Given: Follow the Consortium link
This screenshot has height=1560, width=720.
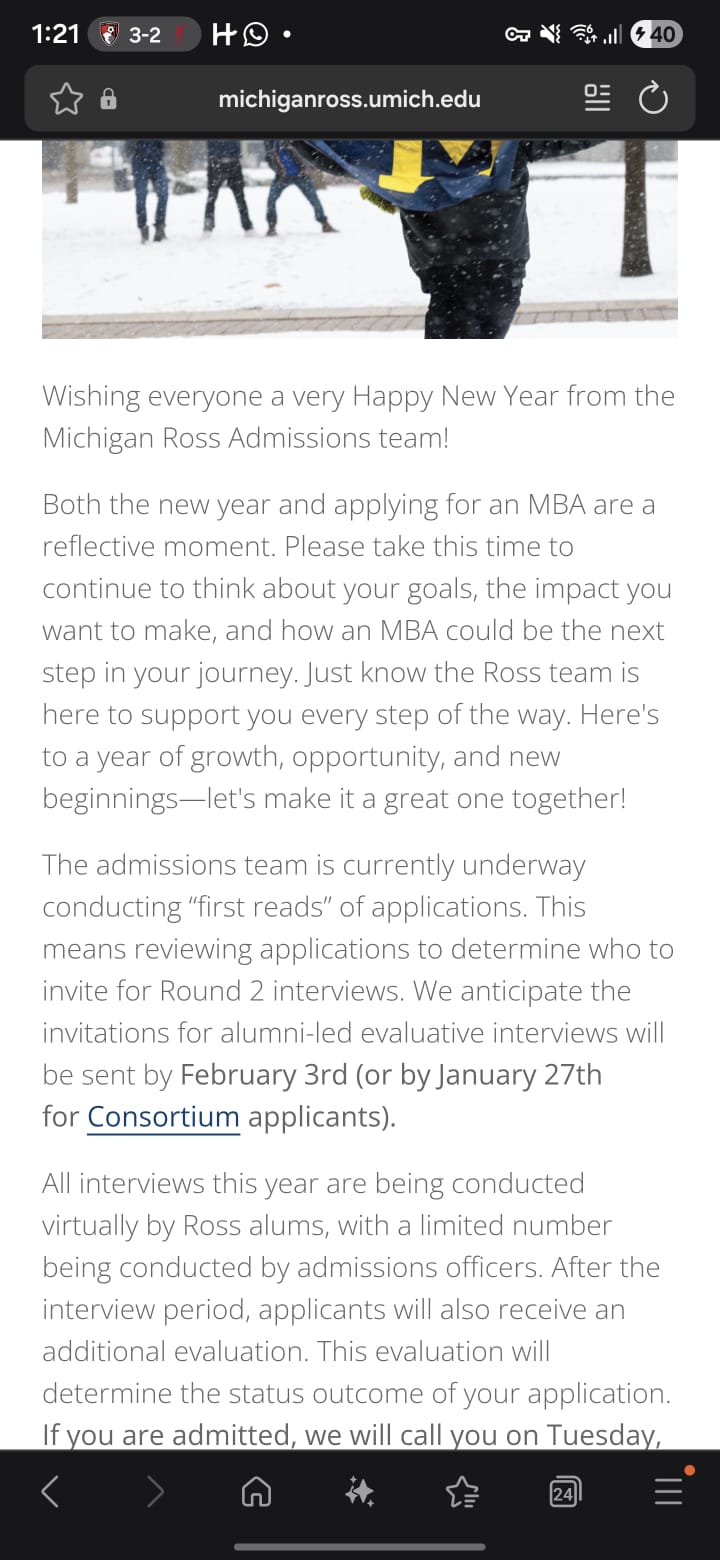Looking at the screenshot, I should point(164,1116).
